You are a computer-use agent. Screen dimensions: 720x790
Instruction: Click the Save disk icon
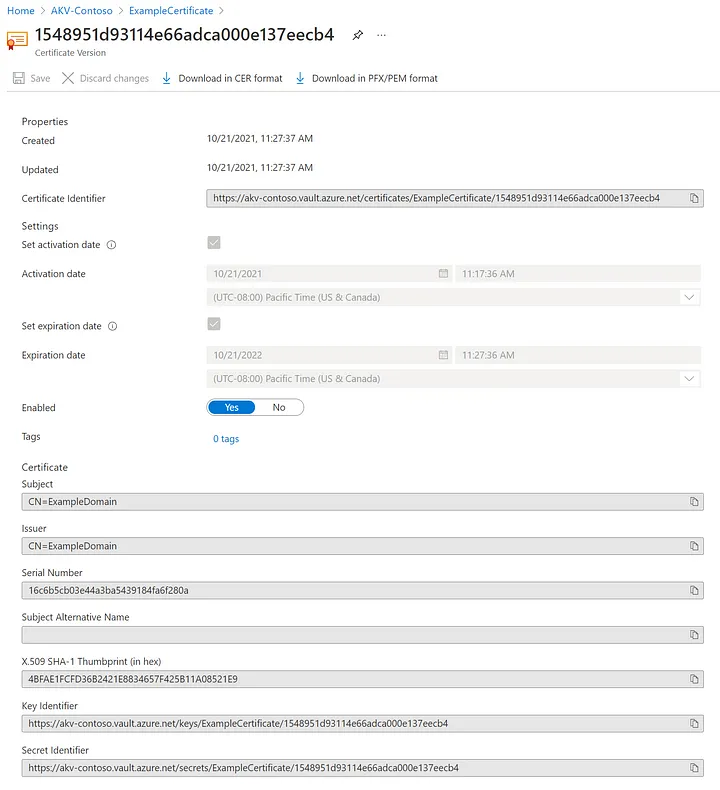[19, 78]
